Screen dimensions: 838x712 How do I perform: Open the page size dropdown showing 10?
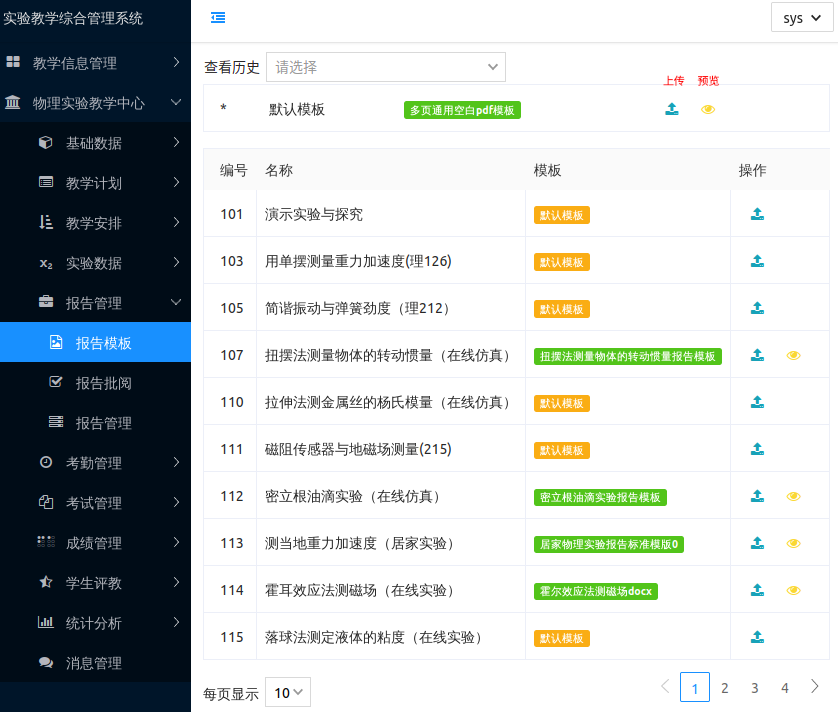(288, 693)
